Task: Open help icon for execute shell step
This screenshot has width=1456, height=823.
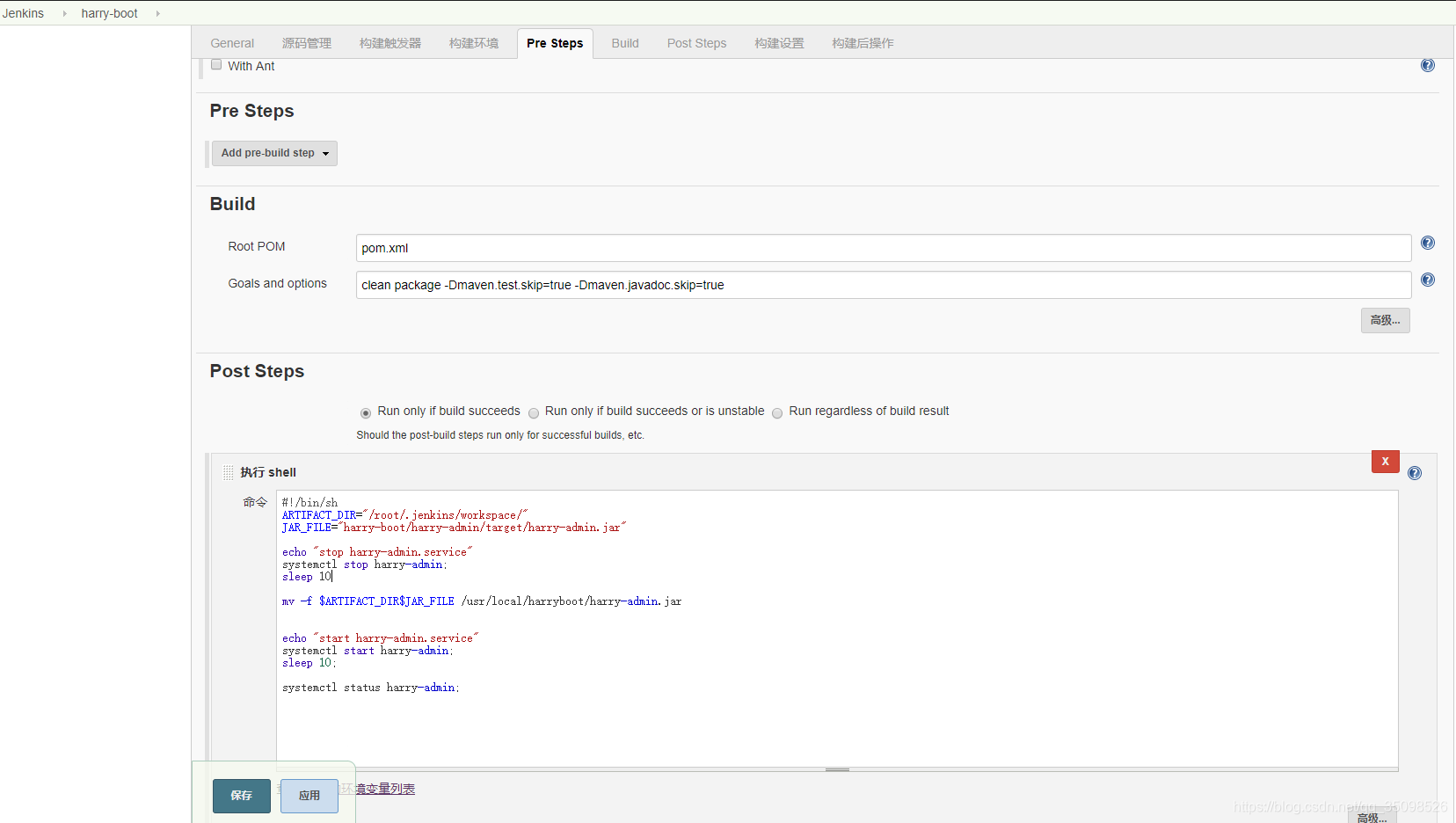Action: click(1415, 473)
